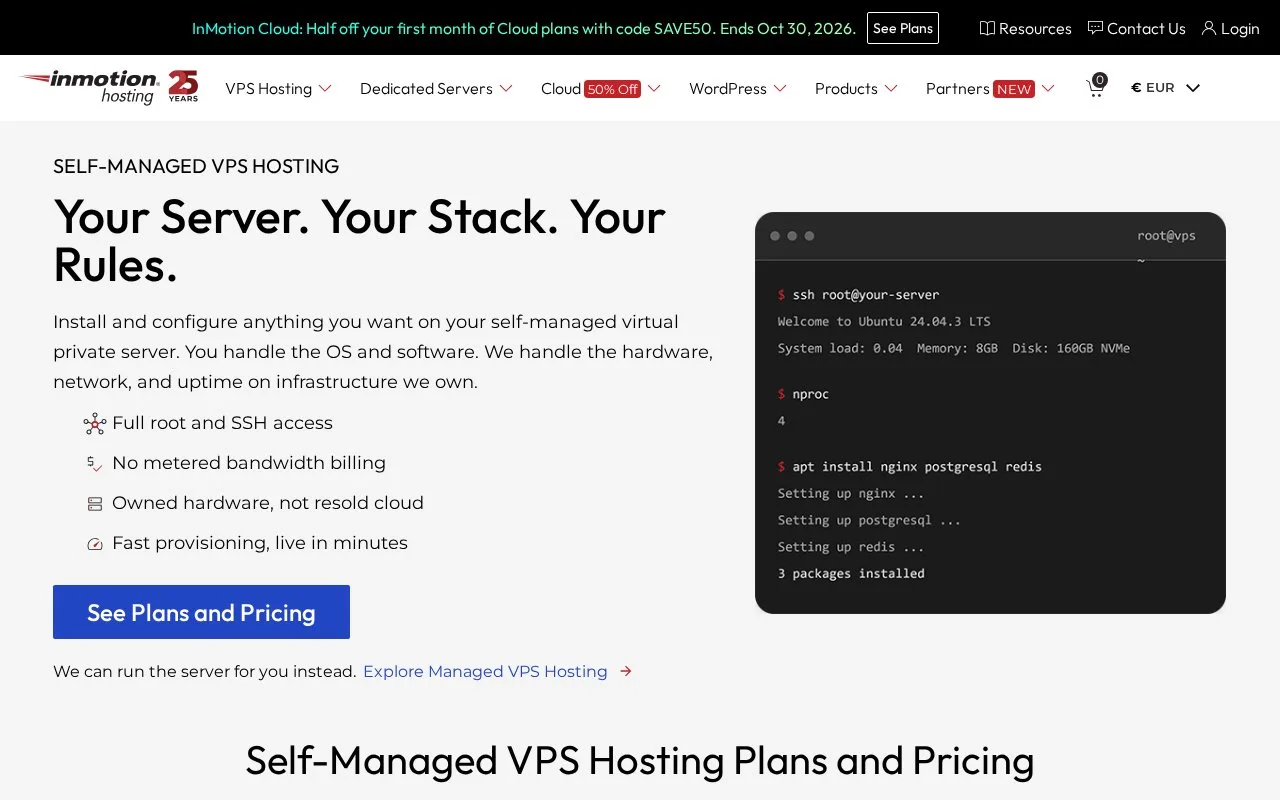Click the owned hardware server icon
Viewport: 1280px width, 800px height.
(95, 504)
